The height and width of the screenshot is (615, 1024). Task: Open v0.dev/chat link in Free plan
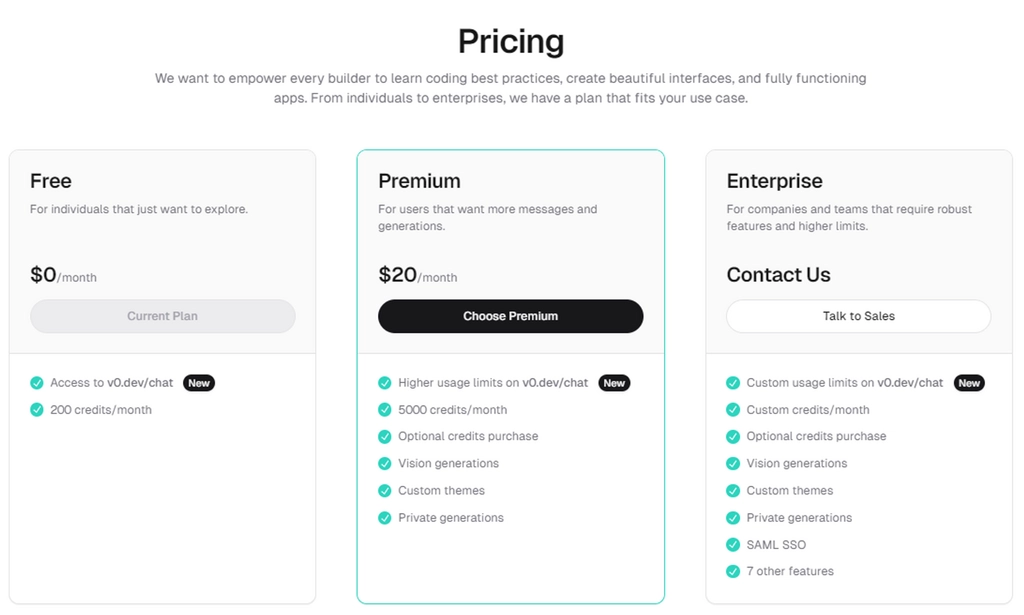[140, 383]
